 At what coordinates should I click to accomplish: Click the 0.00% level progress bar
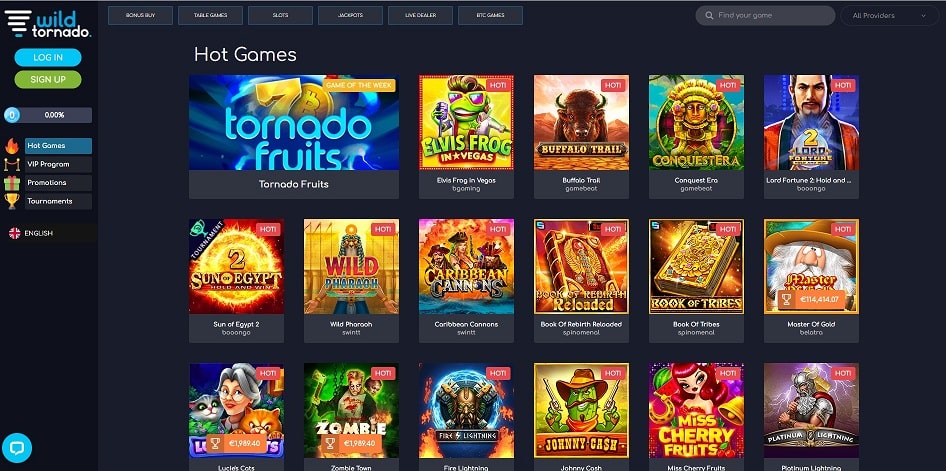[x=48, y=115]
